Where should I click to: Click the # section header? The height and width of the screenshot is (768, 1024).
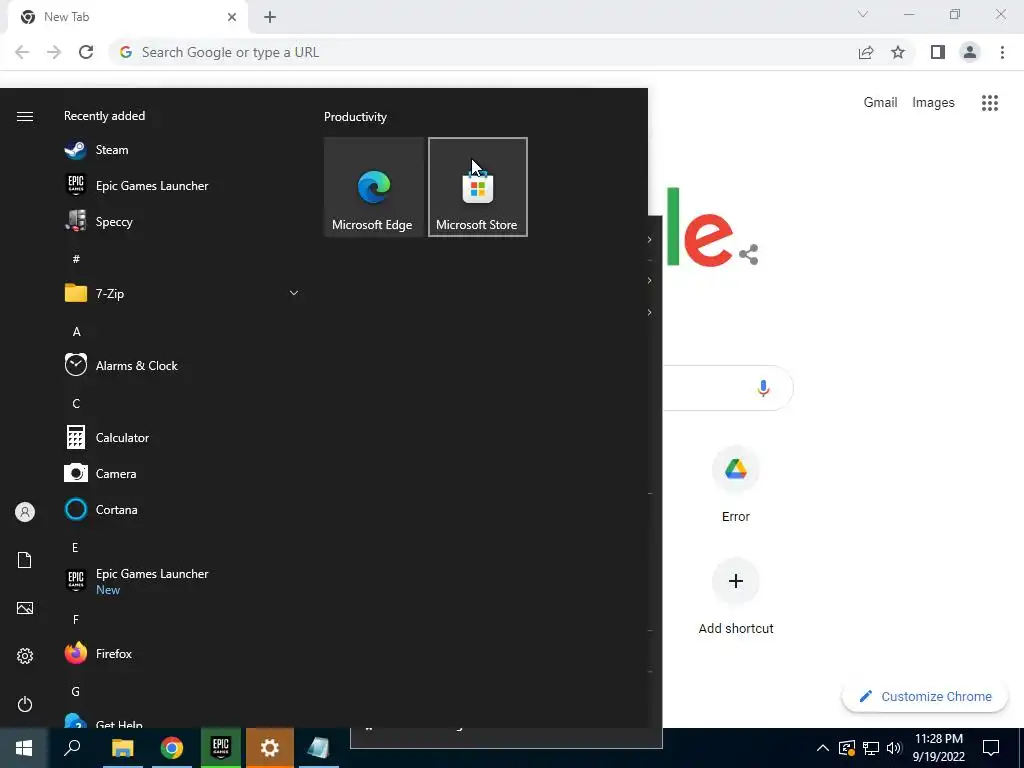(76, 259)
